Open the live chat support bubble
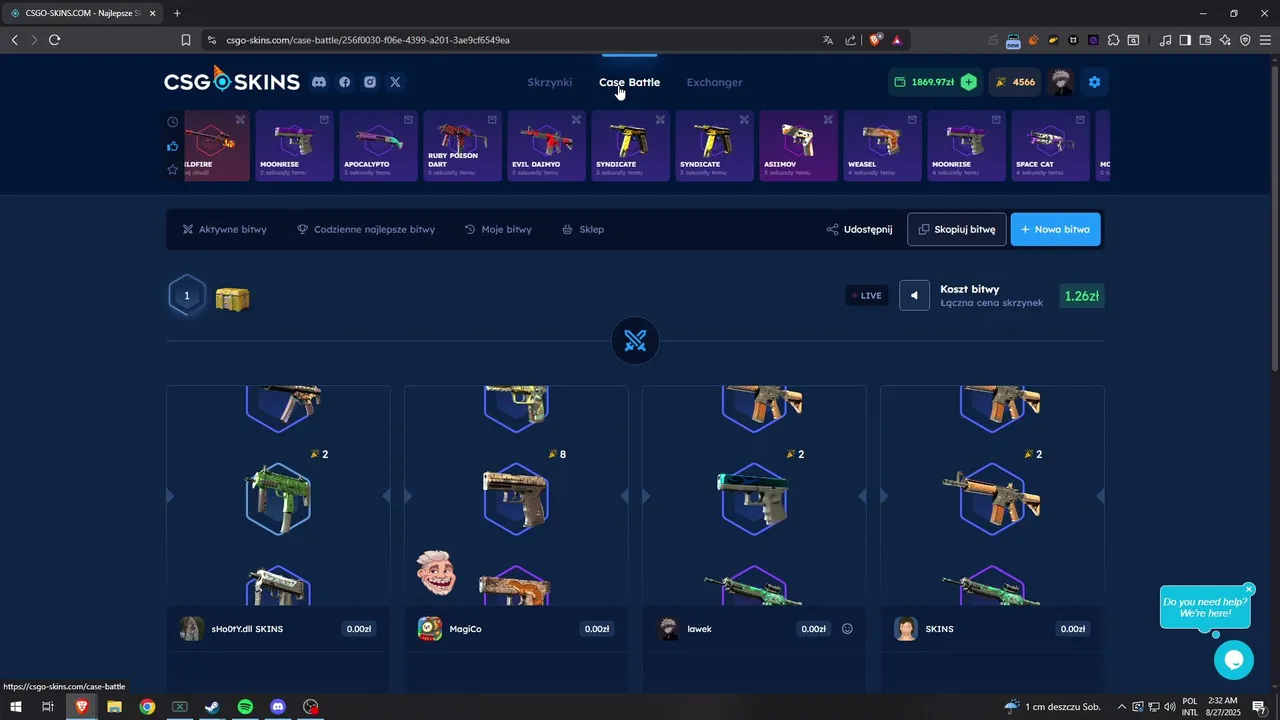 (1233, 660)
